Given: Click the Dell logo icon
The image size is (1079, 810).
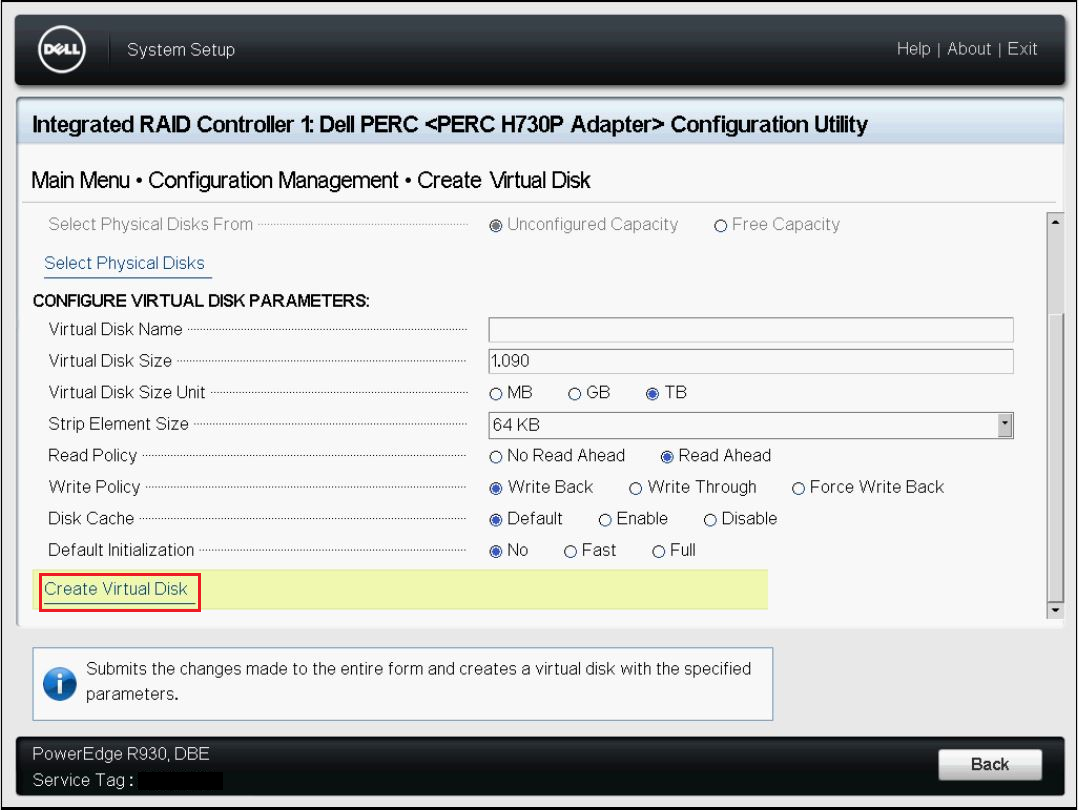Looking at the screenshot, I should (x=61, y=49).
